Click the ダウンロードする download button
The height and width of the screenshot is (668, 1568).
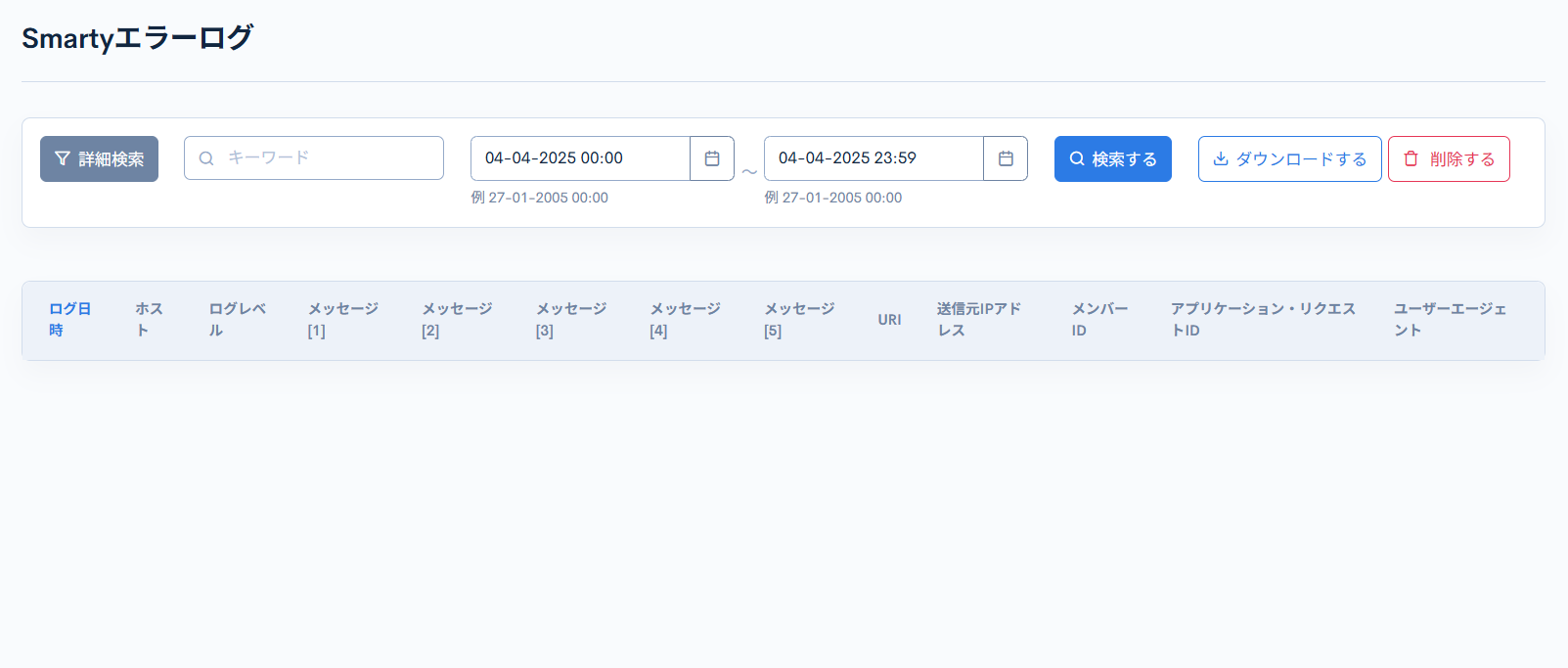[x=1290, y=158]
